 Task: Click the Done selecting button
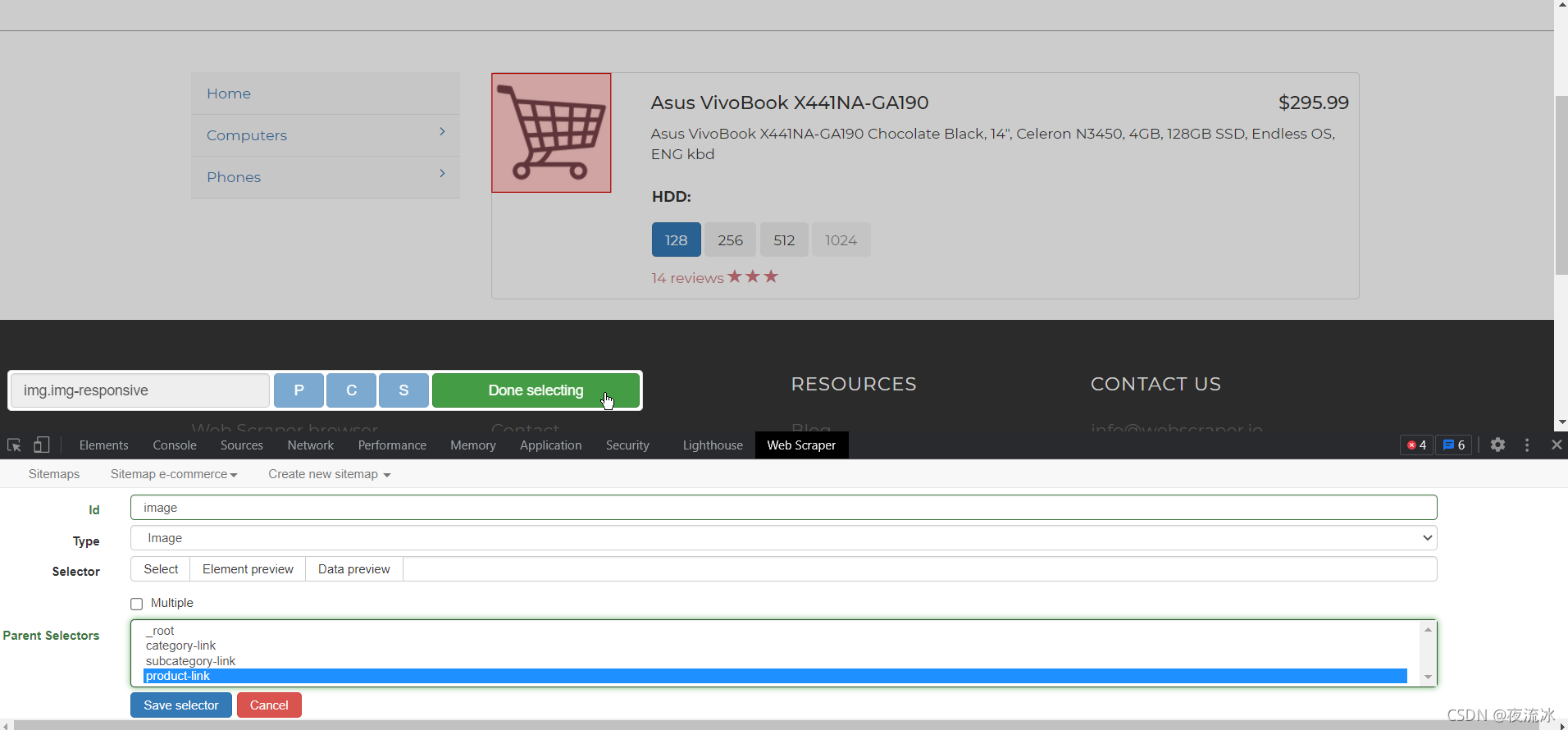(x=536, y=390)
